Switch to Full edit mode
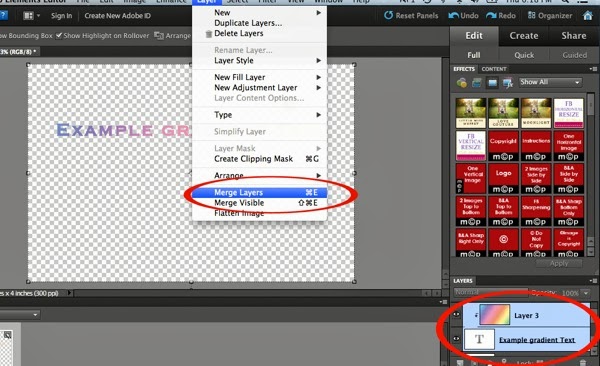The width and height of the screenshot is (600, 366). tap(474, 55)
